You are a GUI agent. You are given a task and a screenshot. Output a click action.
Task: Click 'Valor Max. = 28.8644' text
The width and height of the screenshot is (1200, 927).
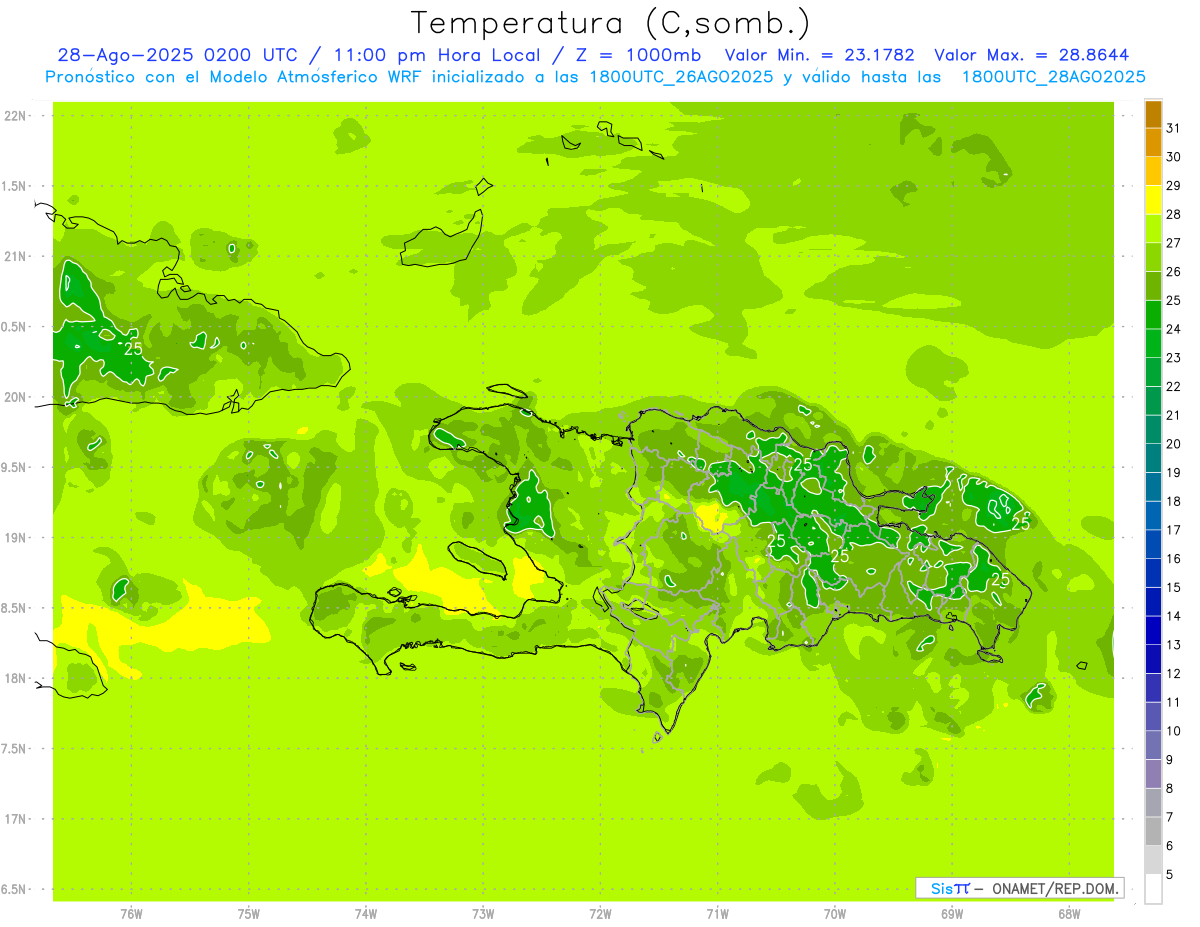pyautogui.click(x=1032, y=56)
